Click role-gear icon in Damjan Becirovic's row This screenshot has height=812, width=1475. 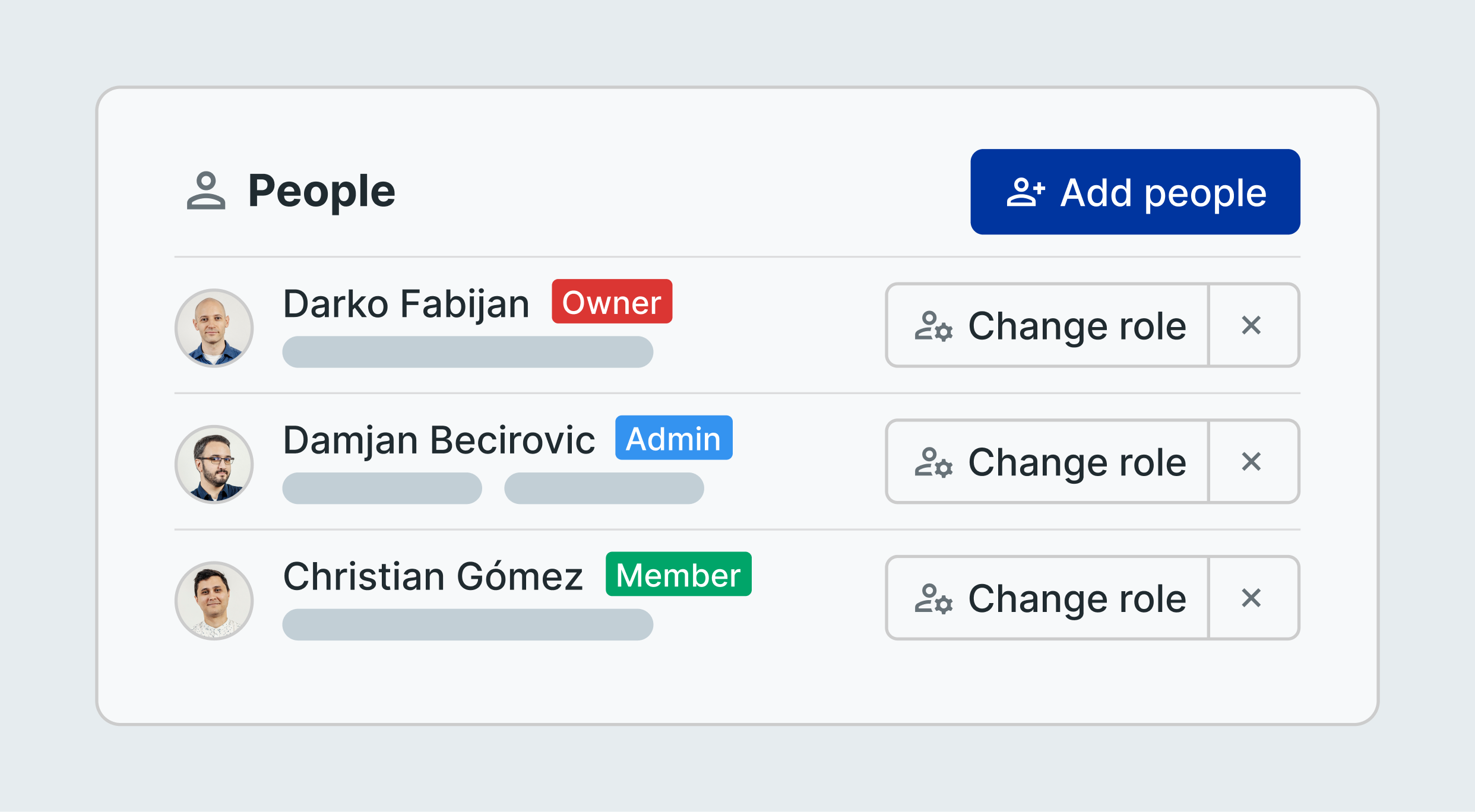point(933,462)
